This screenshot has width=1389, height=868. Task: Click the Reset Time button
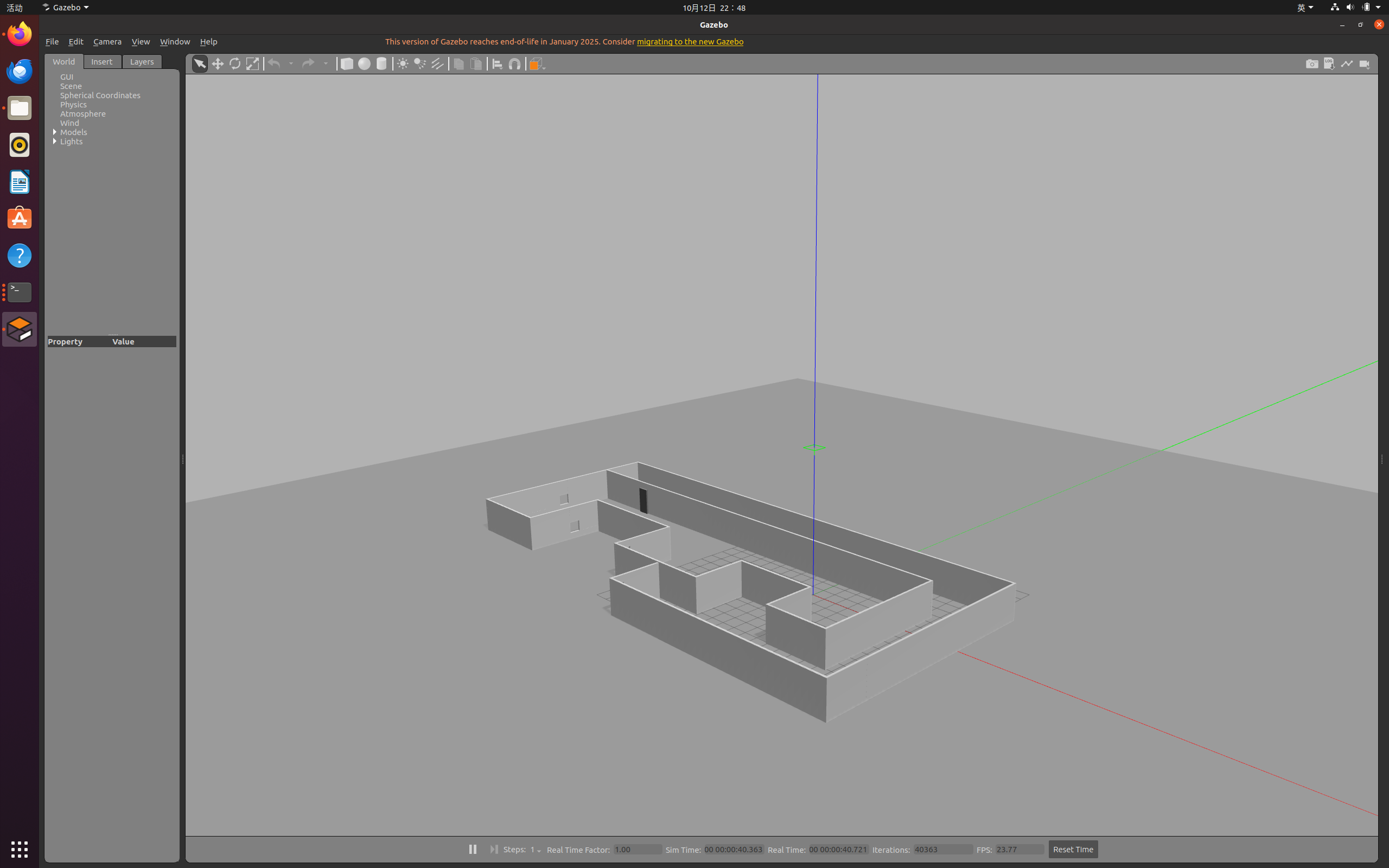[x=1073, y=849]
